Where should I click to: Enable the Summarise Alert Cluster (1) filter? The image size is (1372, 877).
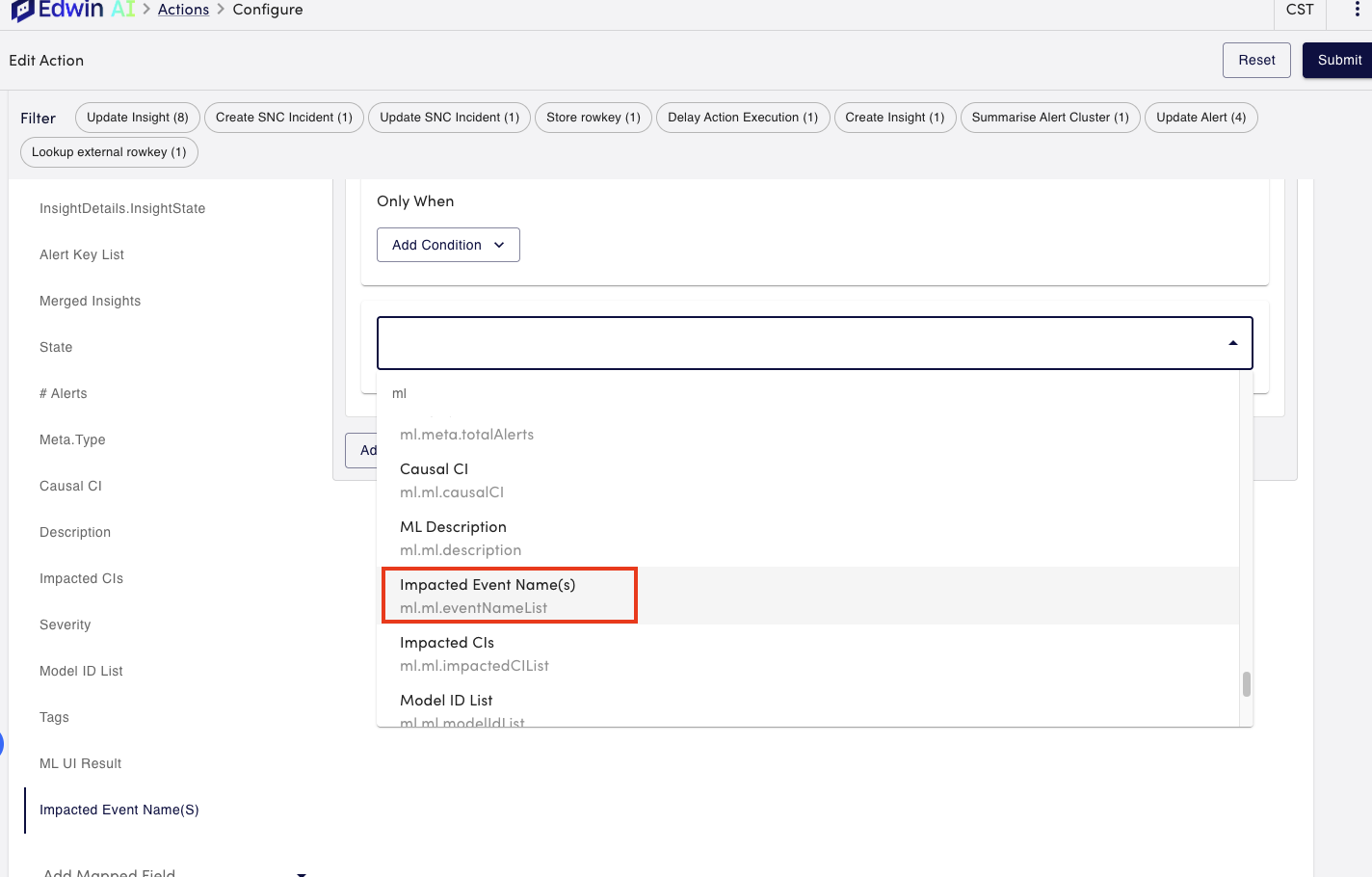coord(1049,117)
